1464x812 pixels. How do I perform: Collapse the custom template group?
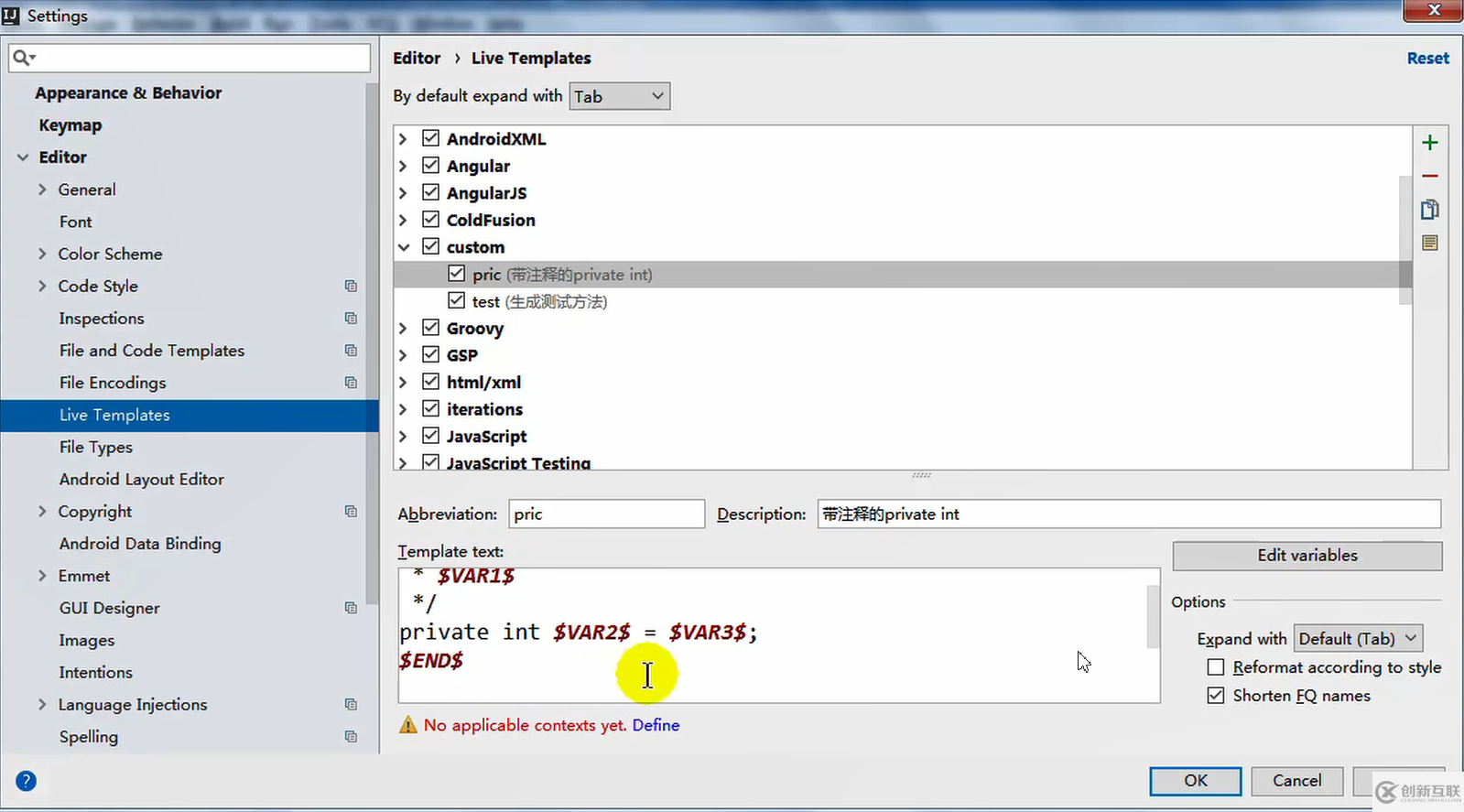(x=403, y=247)
